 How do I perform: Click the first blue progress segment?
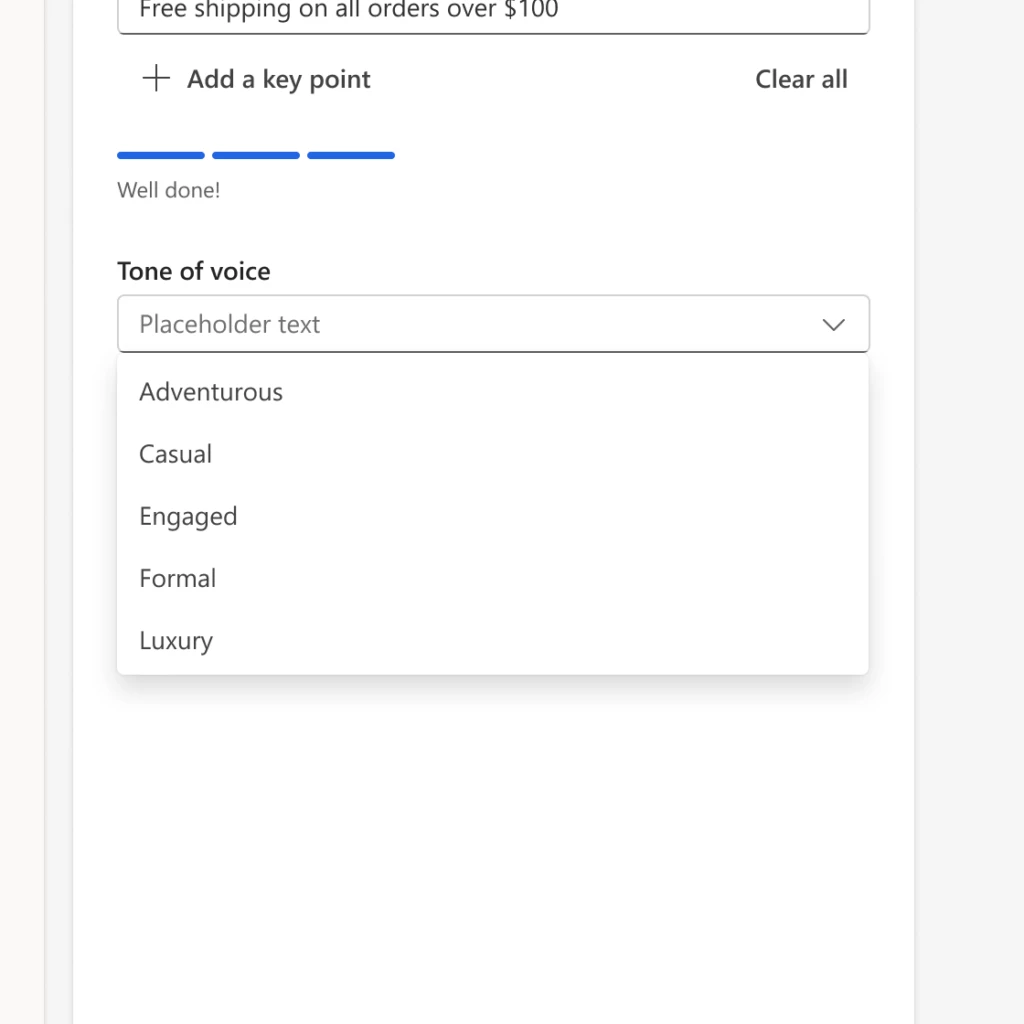point(160,155)
